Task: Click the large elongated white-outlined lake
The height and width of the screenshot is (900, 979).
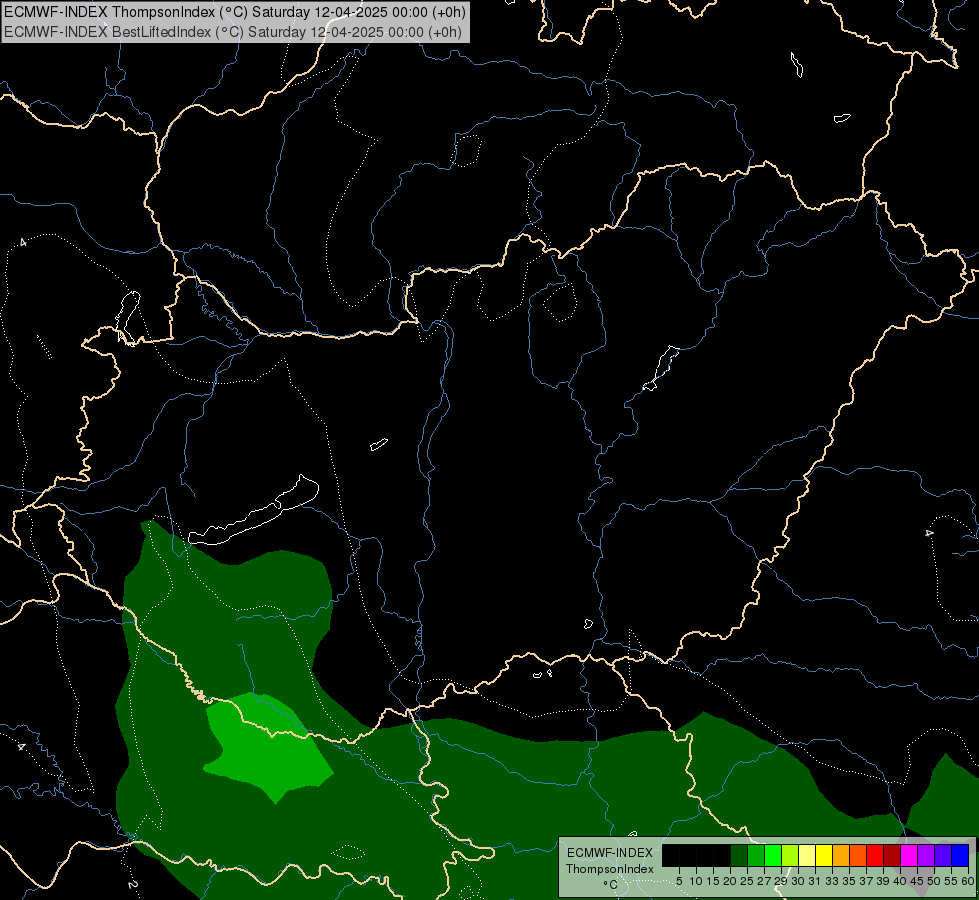Action: (253, 511)
